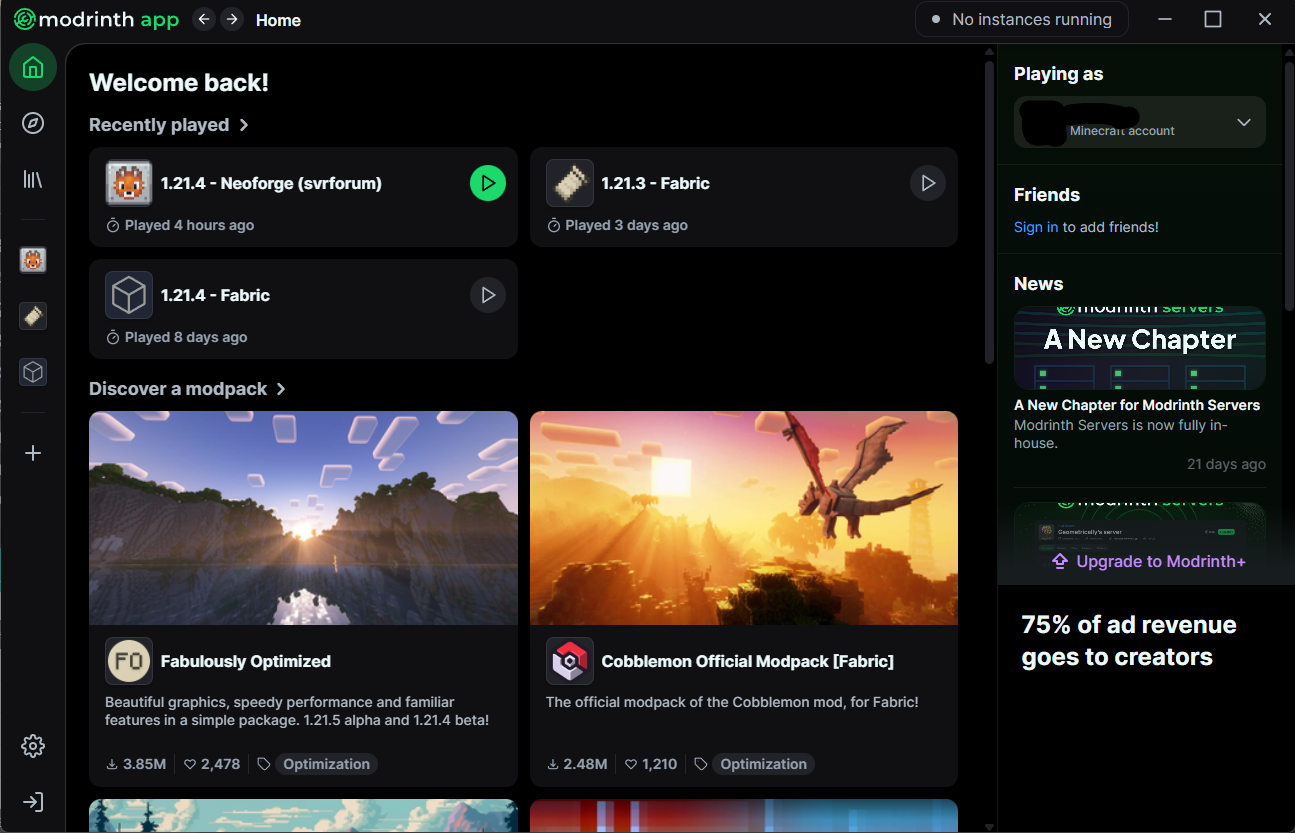Open Fabulously Optimized modpack title
The image size is (1295, 833).
coord(246,661)
